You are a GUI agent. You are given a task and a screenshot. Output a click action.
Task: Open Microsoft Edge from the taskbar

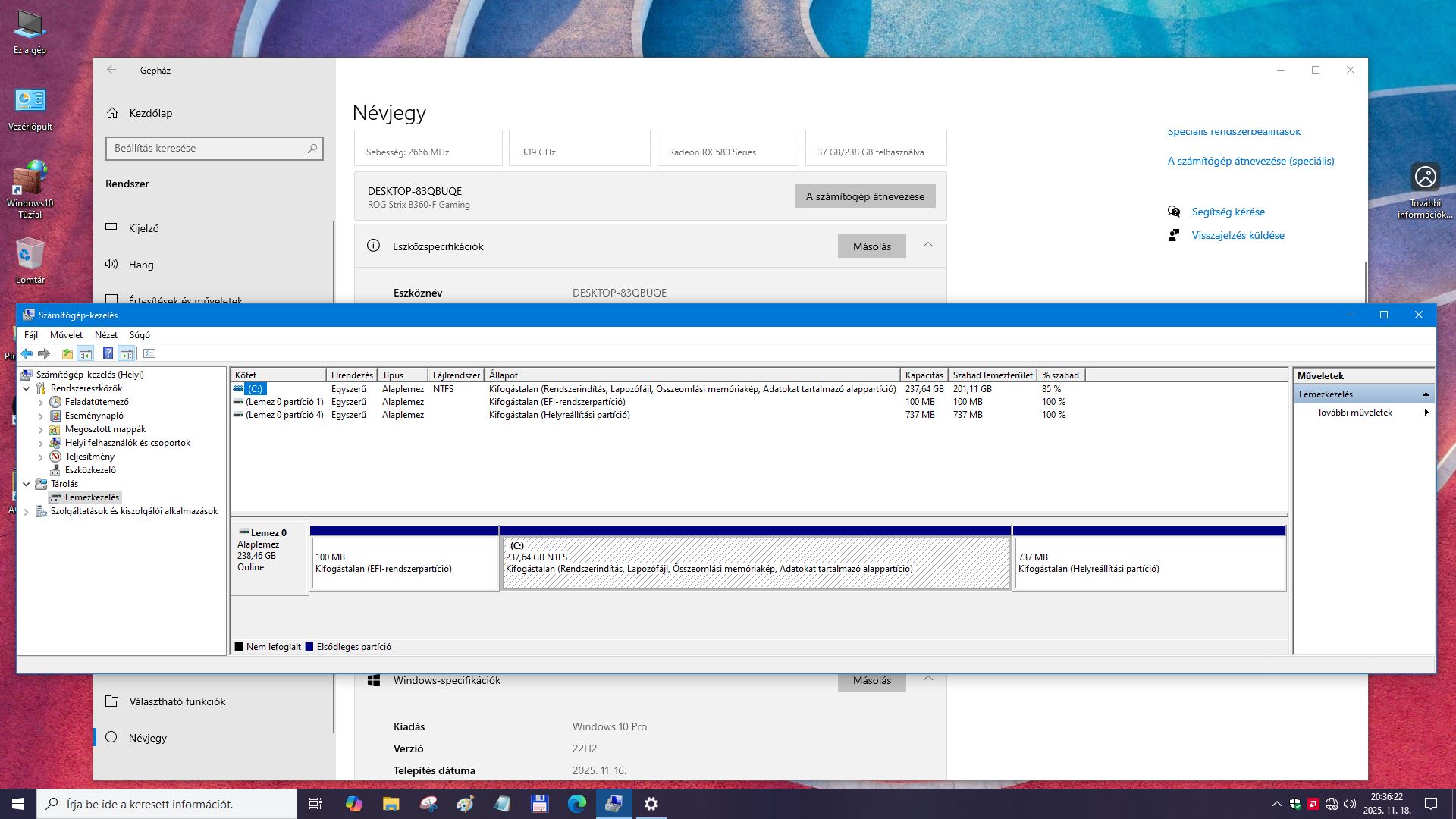click(576, 804)
